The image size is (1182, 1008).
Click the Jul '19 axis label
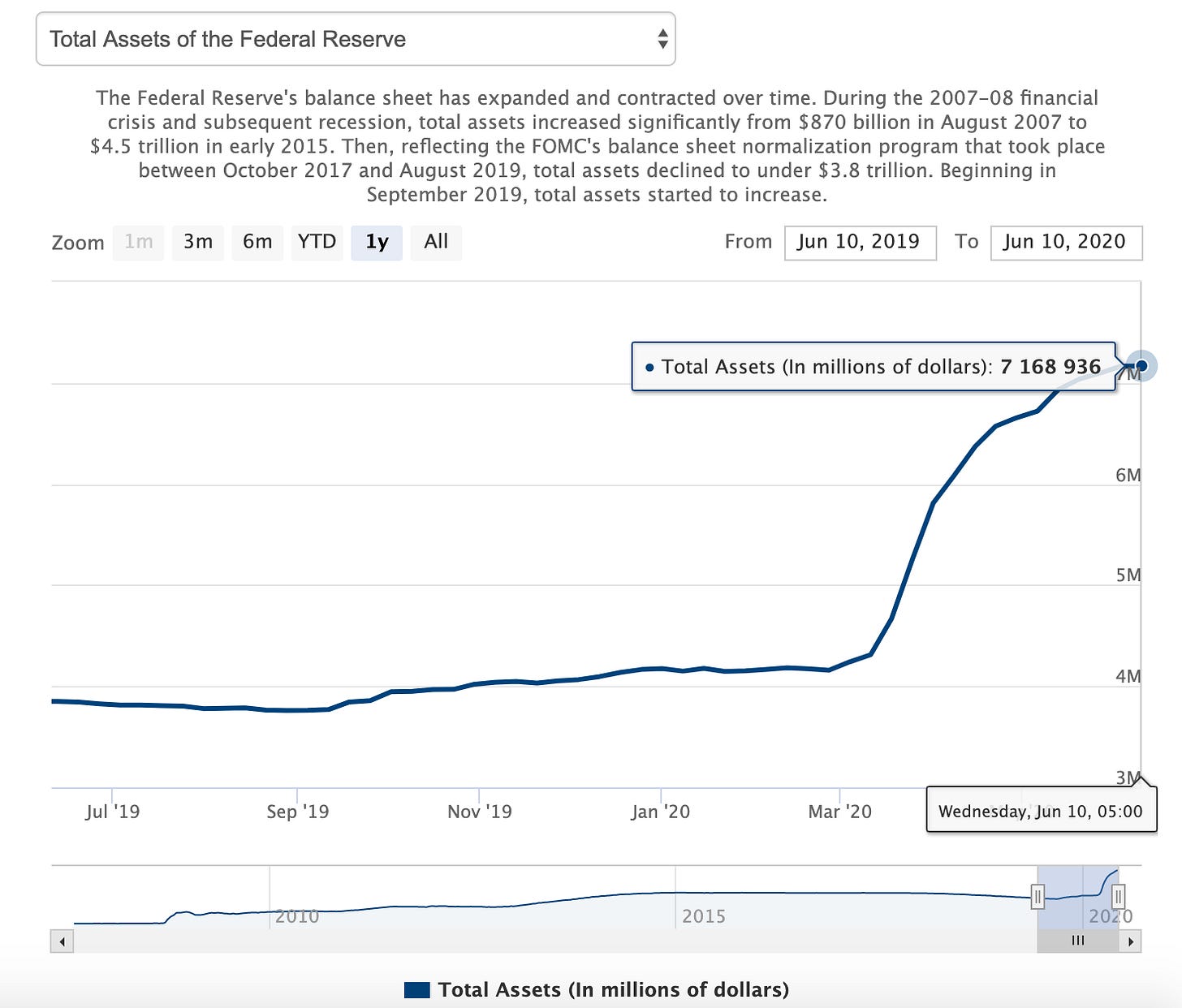pyautogui.click(x=112, y=812)
